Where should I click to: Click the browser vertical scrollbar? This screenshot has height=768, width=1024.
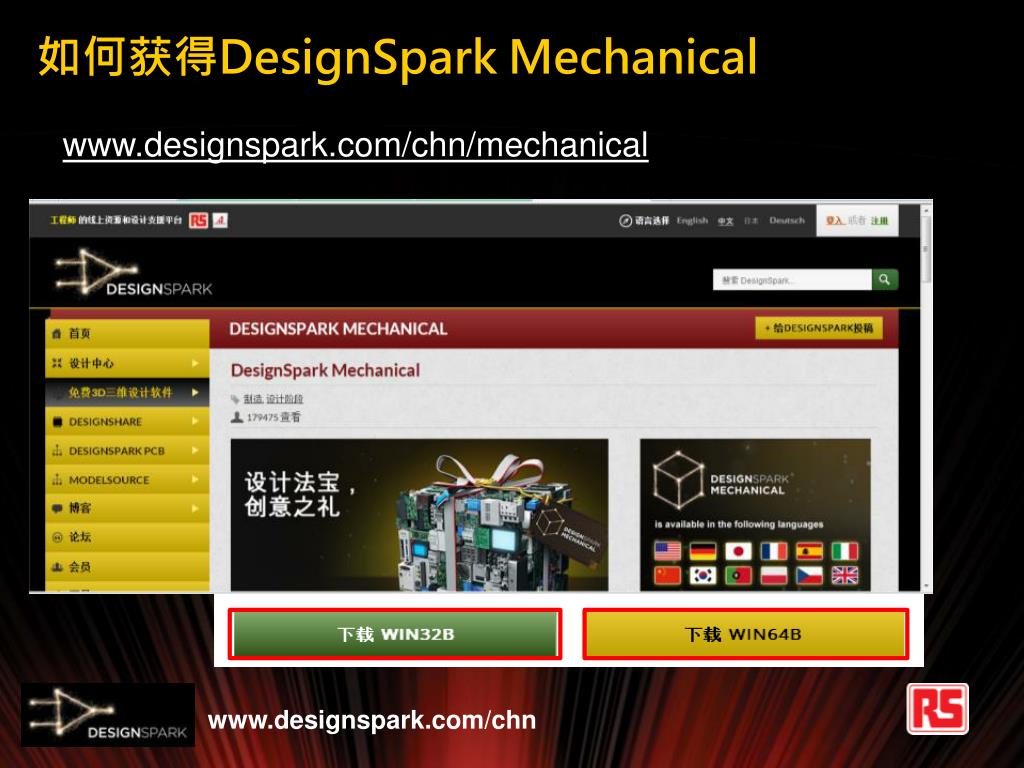(x=926, y=396)
